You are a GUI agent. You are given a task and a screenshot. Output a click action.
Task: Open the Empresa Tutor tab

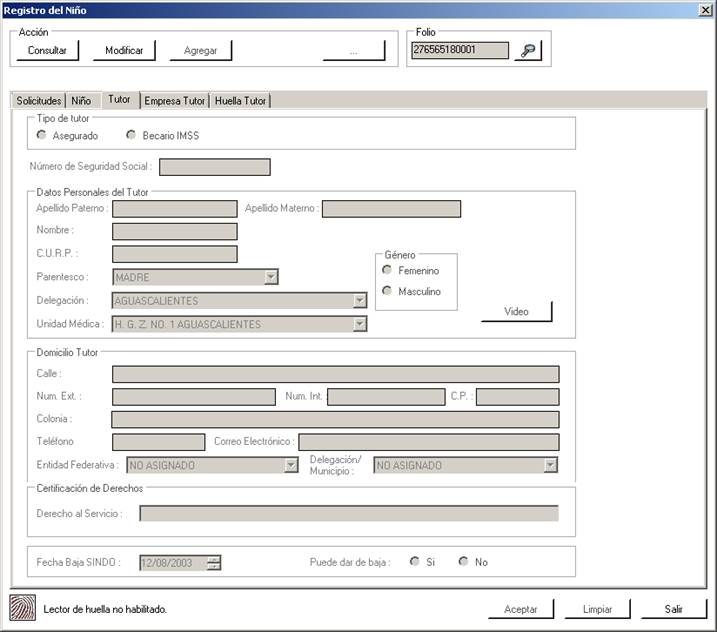pyautogui.click(x=175, y=101)
